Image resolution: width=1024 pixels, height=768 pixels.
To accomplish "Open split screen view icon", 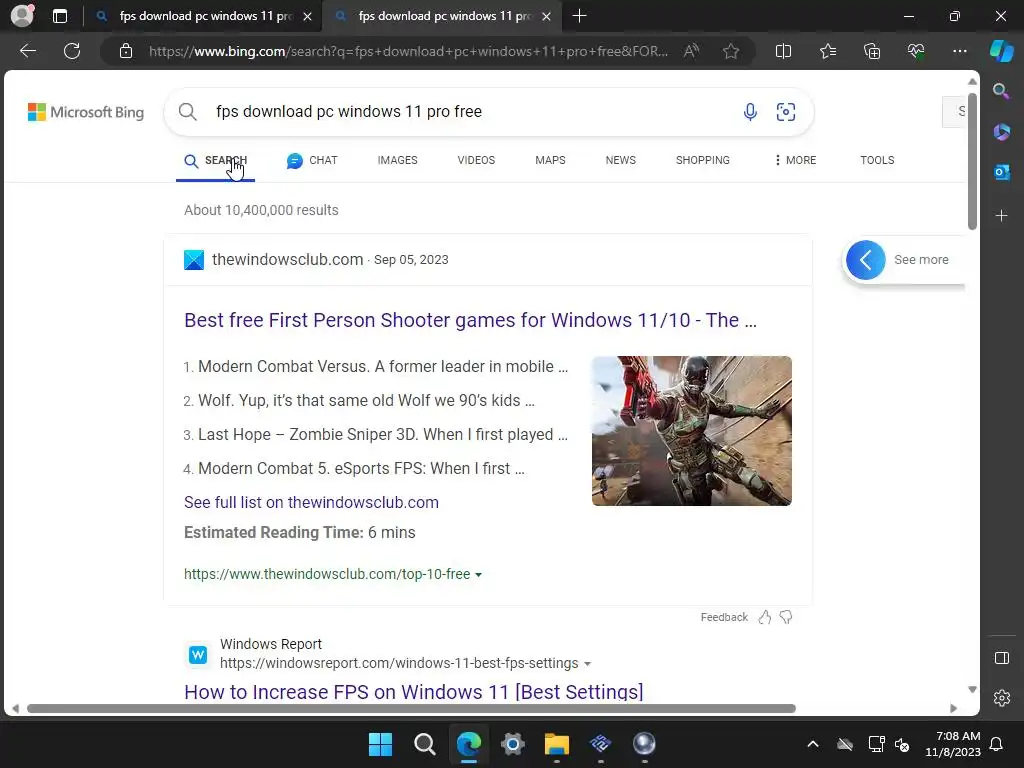I will pyautogui.click(x=783, y=51).
